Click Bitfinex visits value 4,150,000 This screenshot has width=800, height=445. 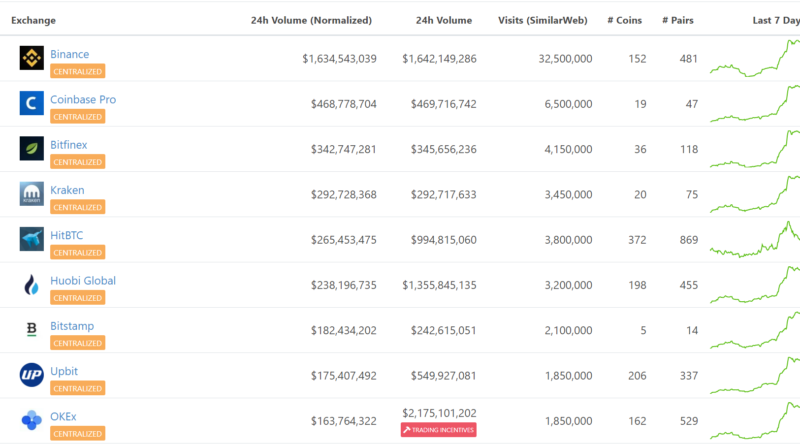coord(568,150)
